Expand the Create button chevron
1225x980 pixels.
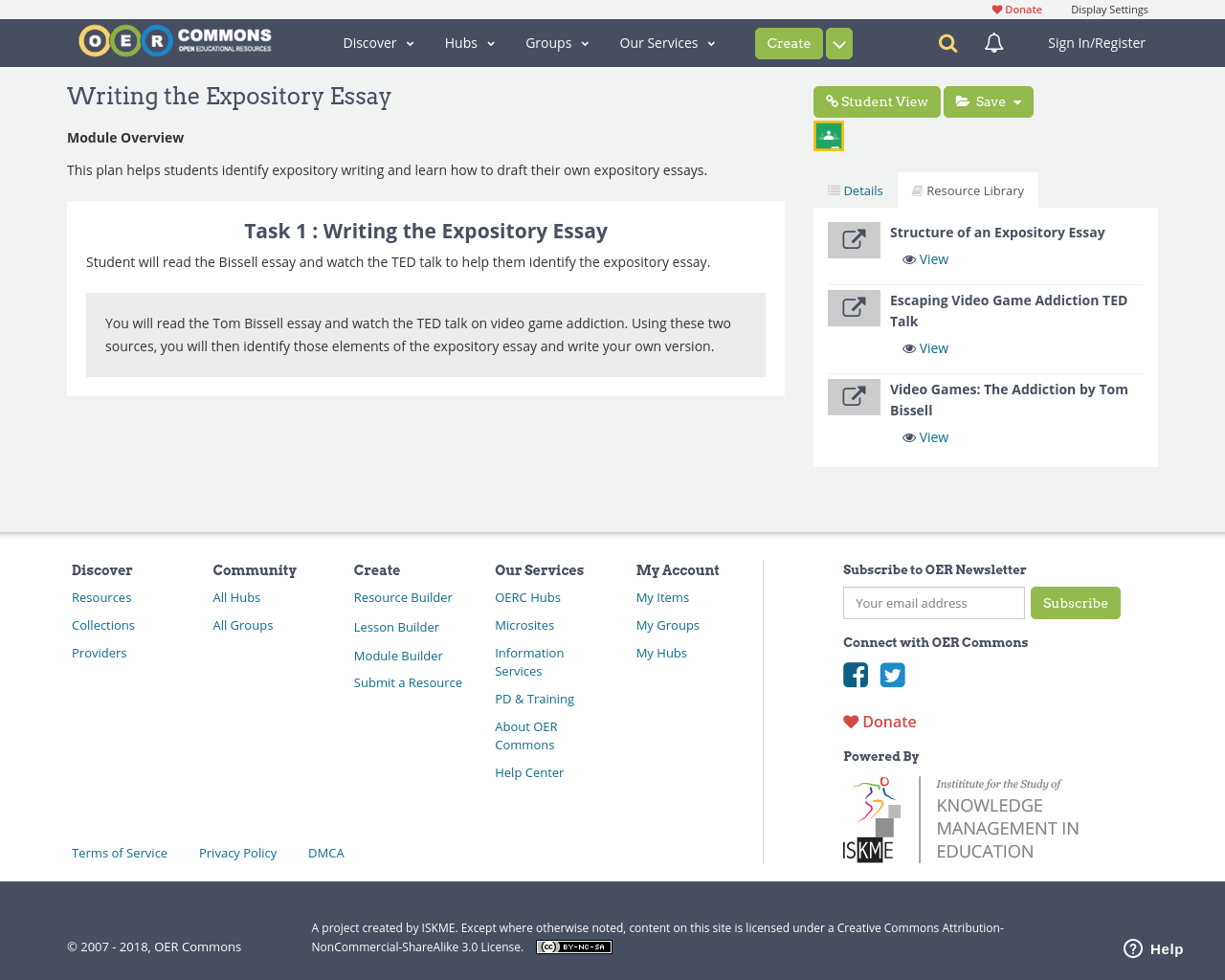coord(837,42)
